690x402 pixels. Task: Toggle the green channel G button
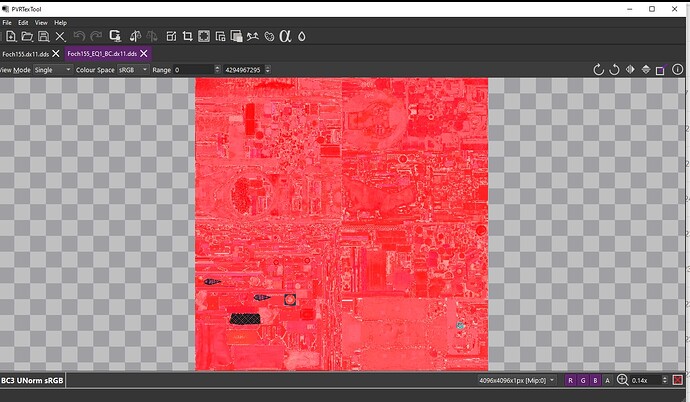583,380
